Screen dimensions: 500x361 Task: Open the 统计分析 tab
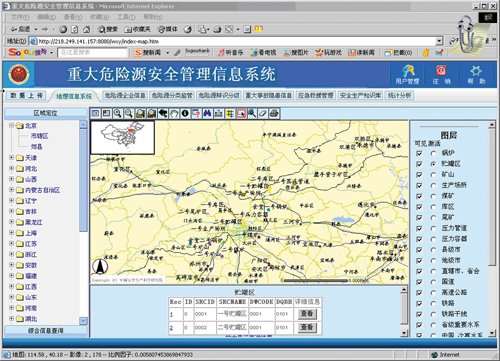[x=399, y=96]
